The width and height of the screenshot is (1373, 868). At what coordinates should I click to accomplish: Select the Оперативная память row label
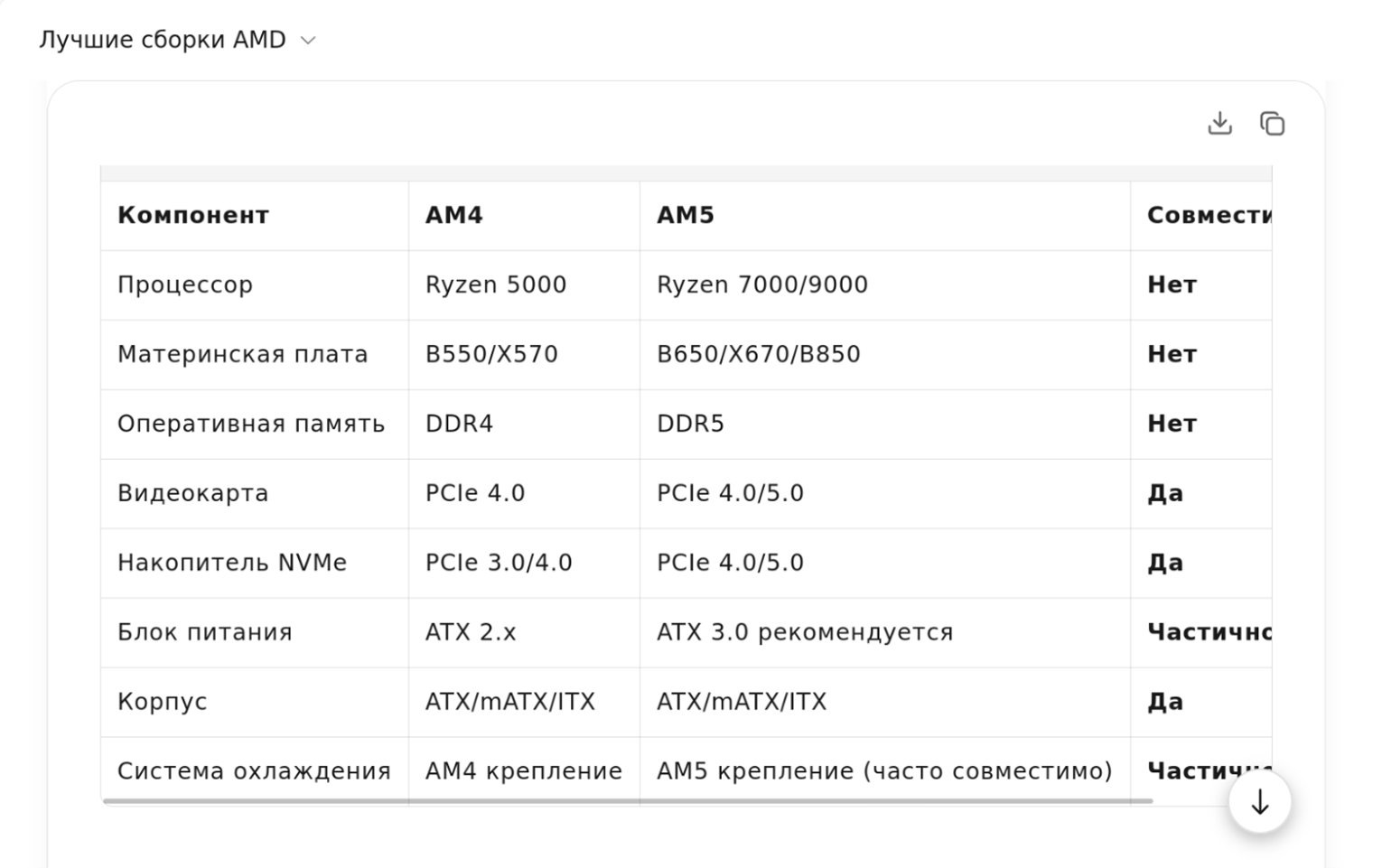click(251, 424)
